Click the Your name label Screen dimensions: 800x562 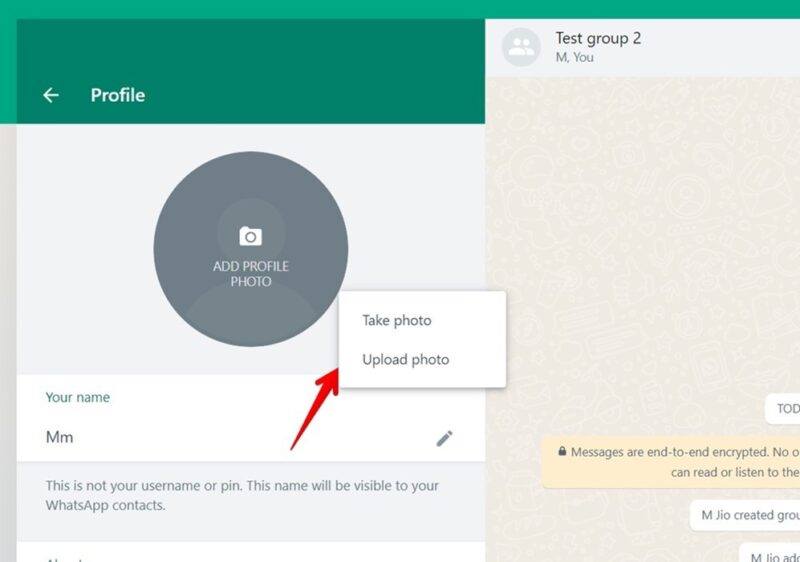pyautogui.click(x=78, y=397)
